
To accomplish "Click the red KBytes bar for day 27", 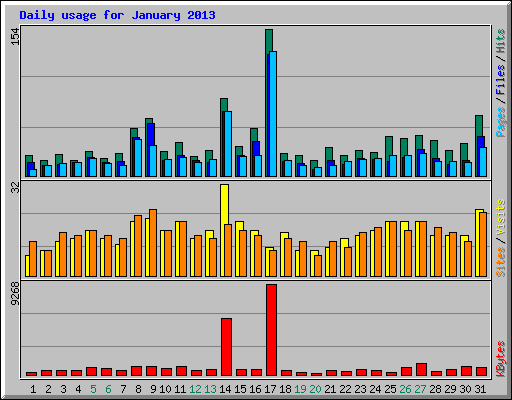I will coord(421,370).
